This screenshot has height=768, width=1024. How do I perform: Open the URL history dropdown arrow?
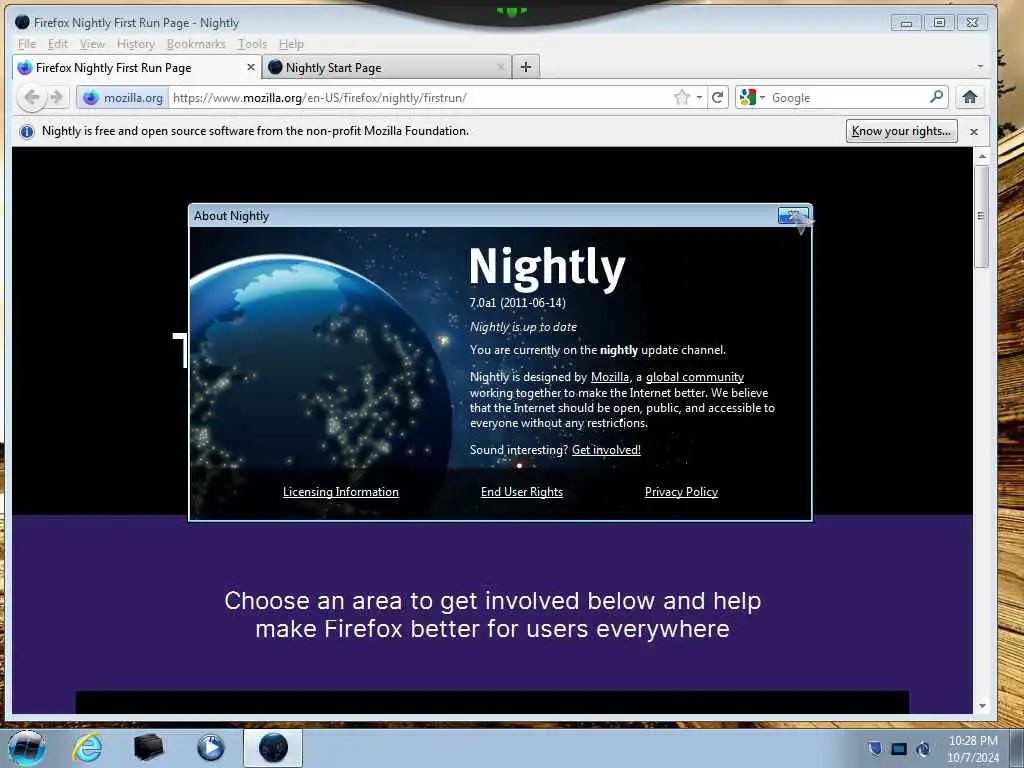point(699,97)
